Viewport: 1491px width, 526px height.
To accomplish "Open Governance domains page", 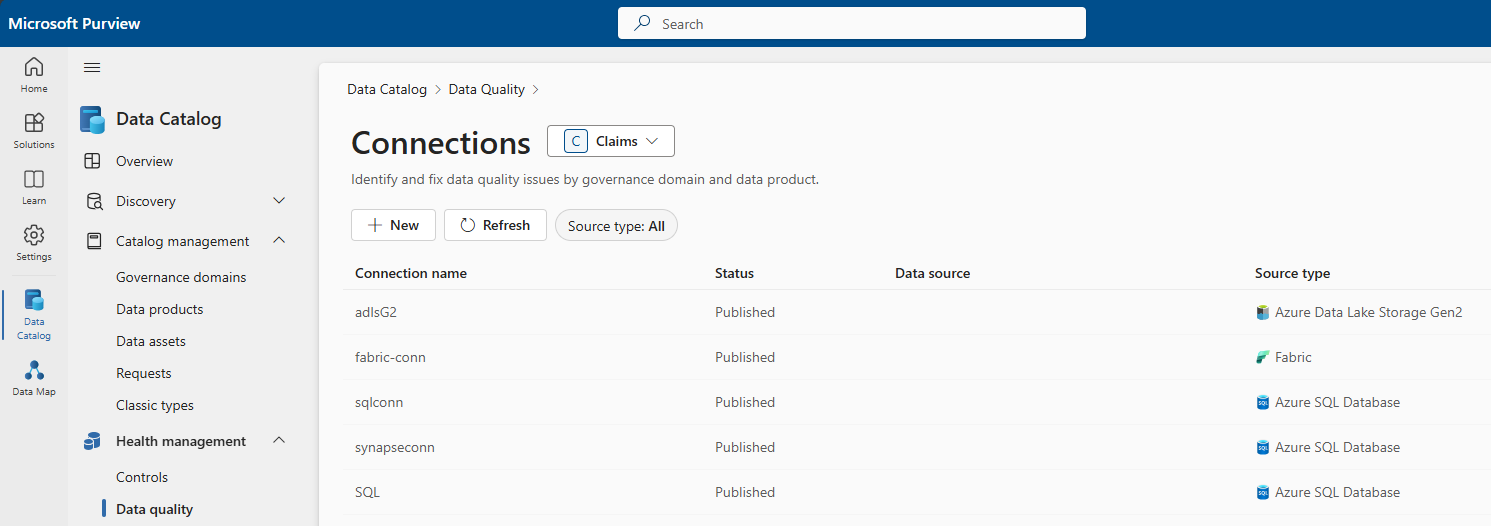I will [181, 277].
